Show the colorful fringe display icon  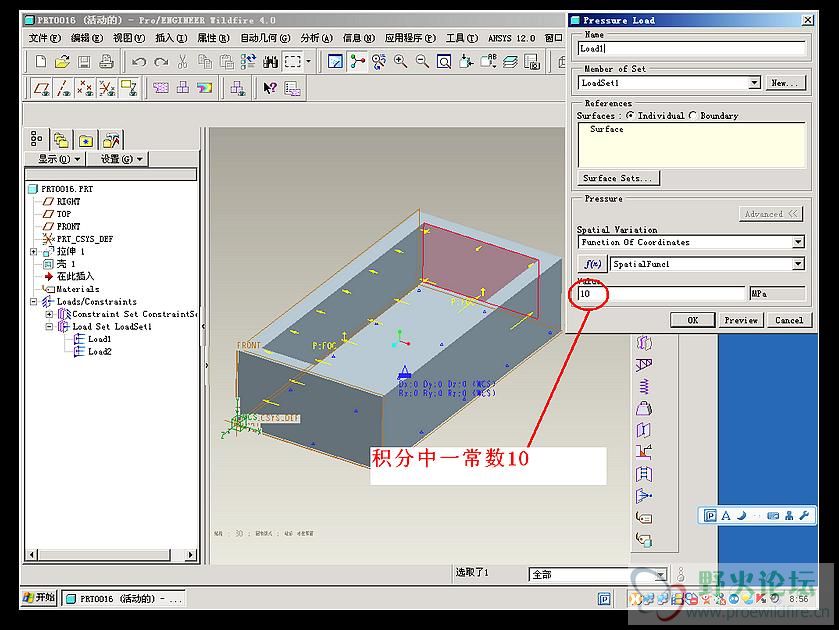click(x=204, y=88)
